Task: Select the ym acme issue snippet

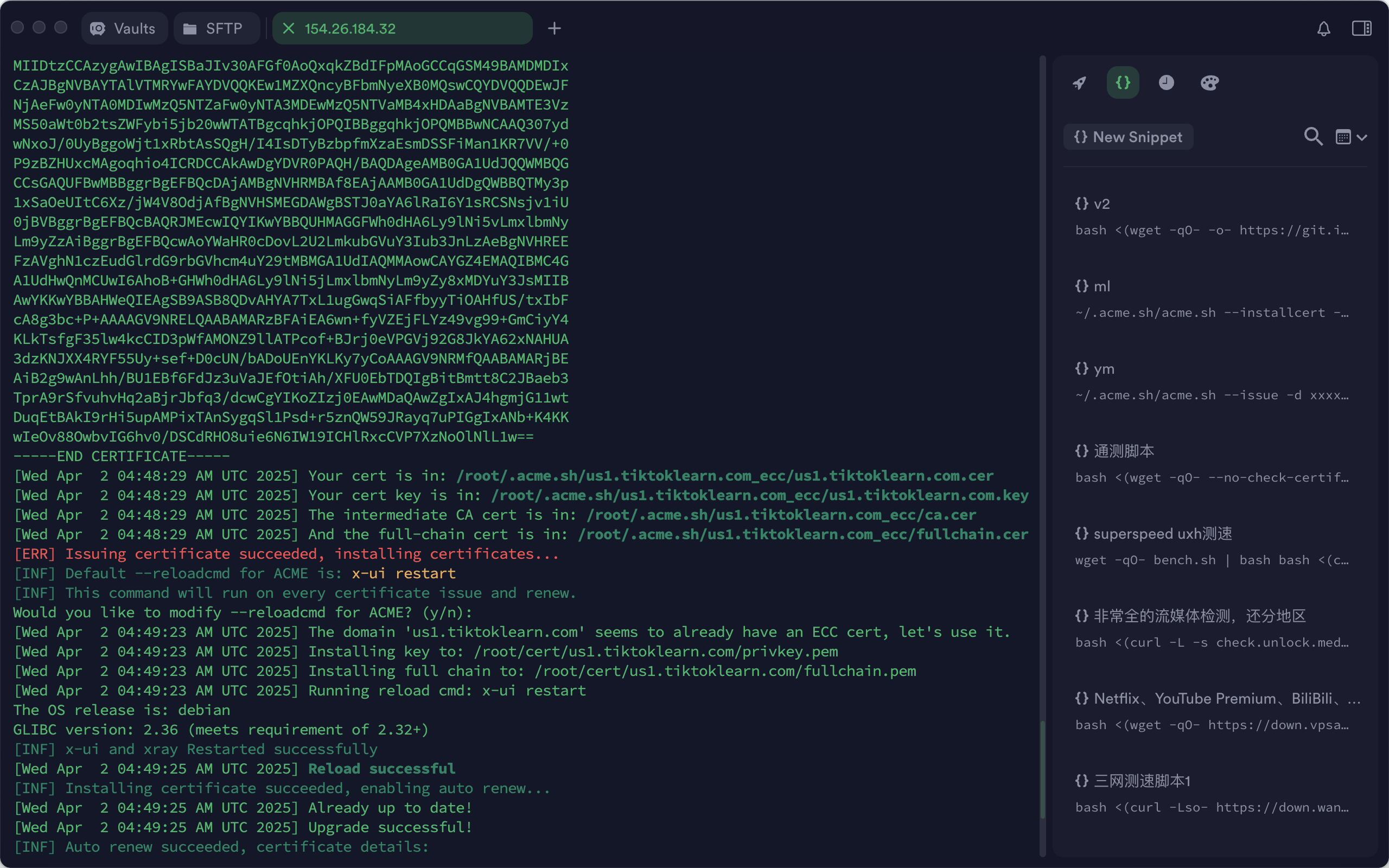Action: [x=1211, y=382]
